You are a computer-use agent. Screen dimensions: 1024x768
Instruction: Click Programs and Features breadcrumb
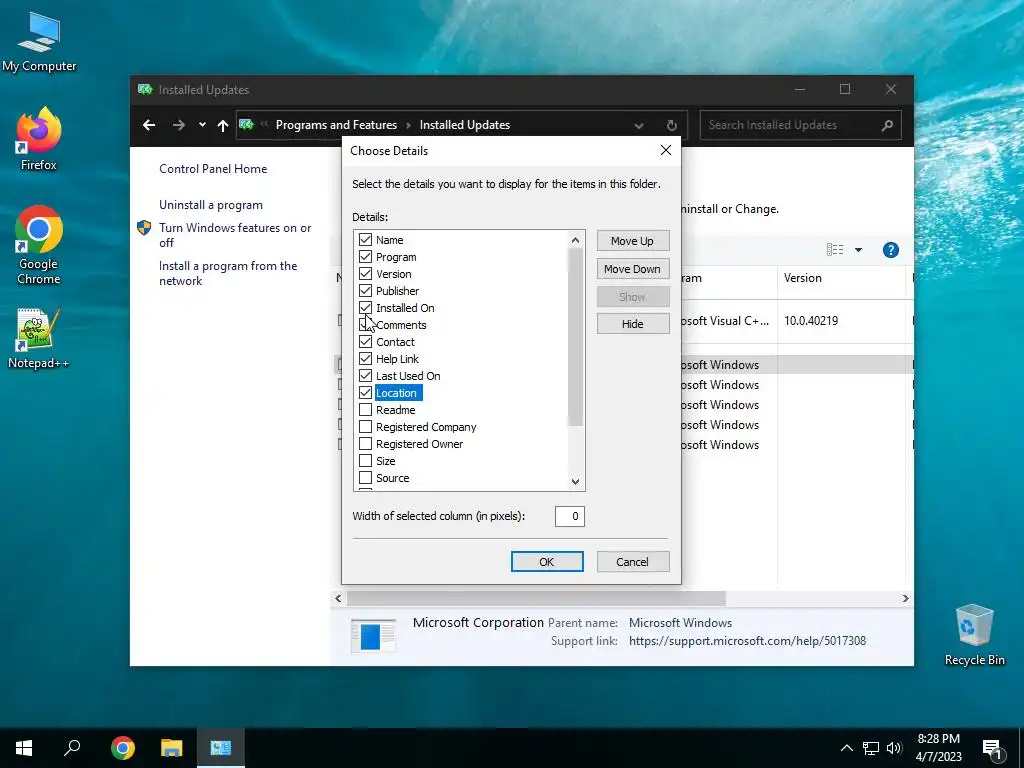point(336,125)
